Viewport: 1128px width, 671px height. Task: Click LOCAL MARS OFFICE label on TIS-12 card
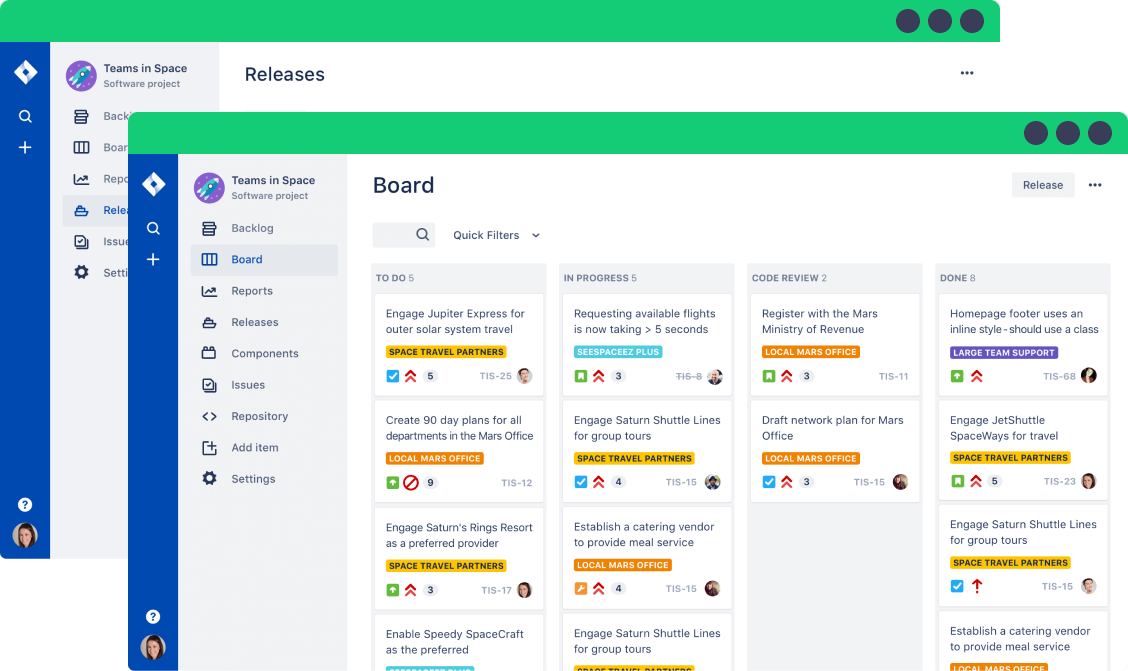click(435, 458)
